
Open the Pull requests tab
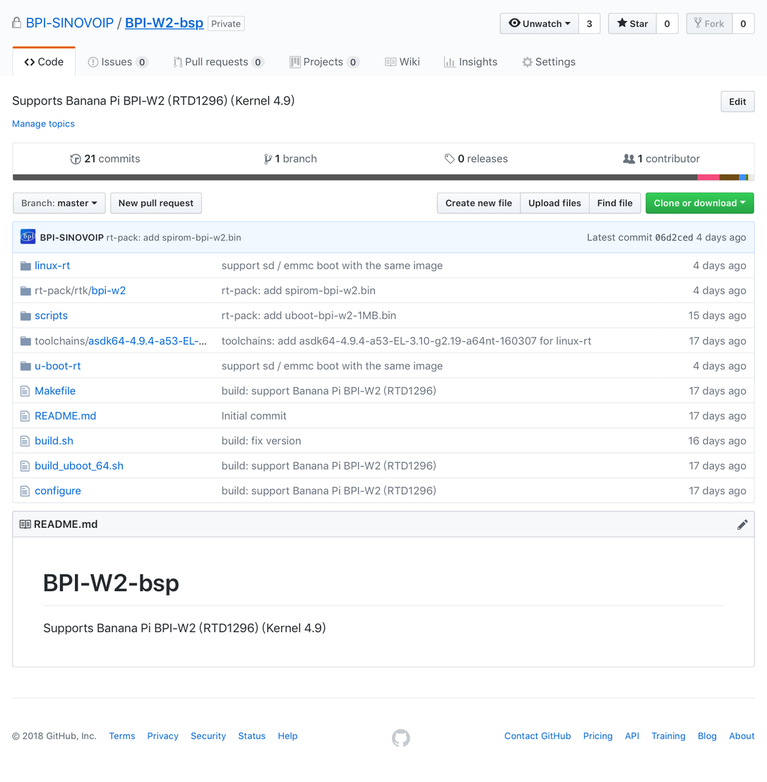pos(218,62)
